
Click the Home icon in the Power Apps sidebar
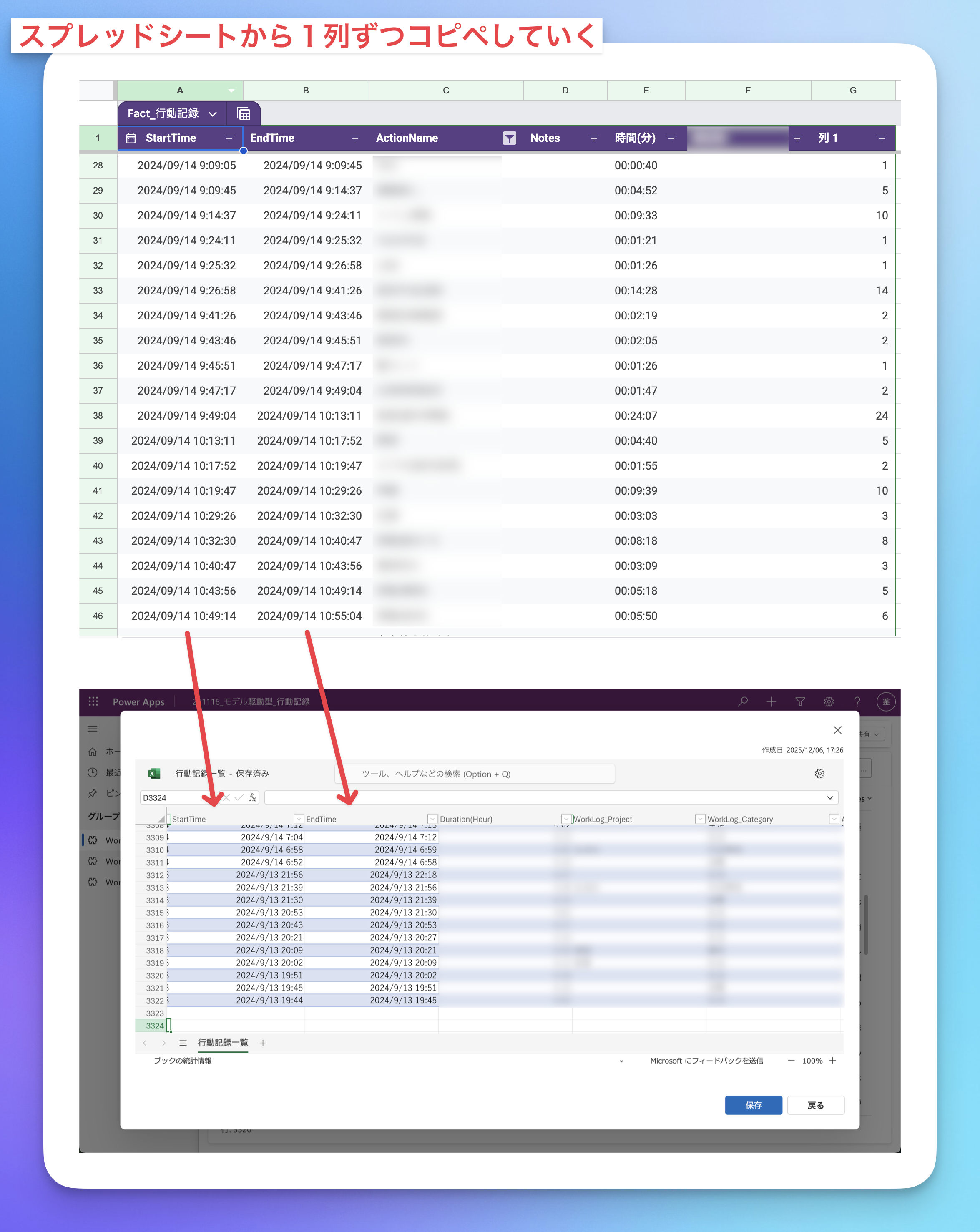(93, 752)
